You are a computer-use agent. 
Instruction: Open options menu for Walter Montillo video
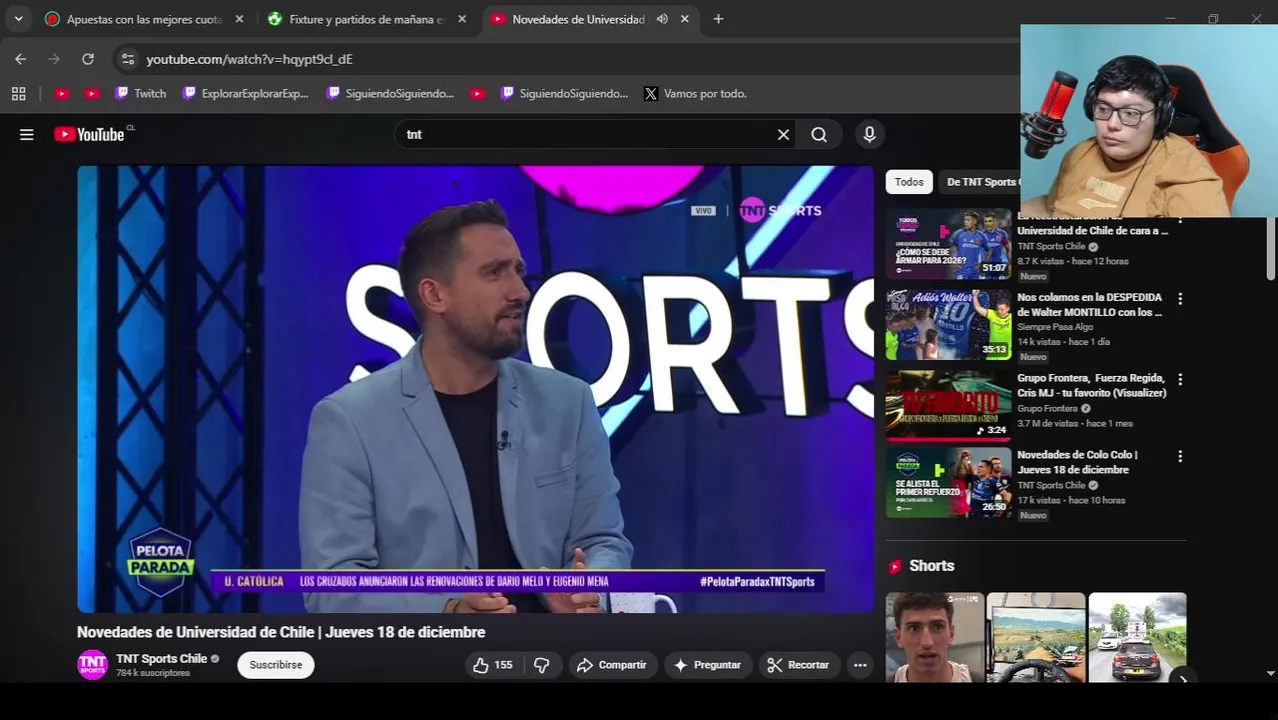(1180, 299)
